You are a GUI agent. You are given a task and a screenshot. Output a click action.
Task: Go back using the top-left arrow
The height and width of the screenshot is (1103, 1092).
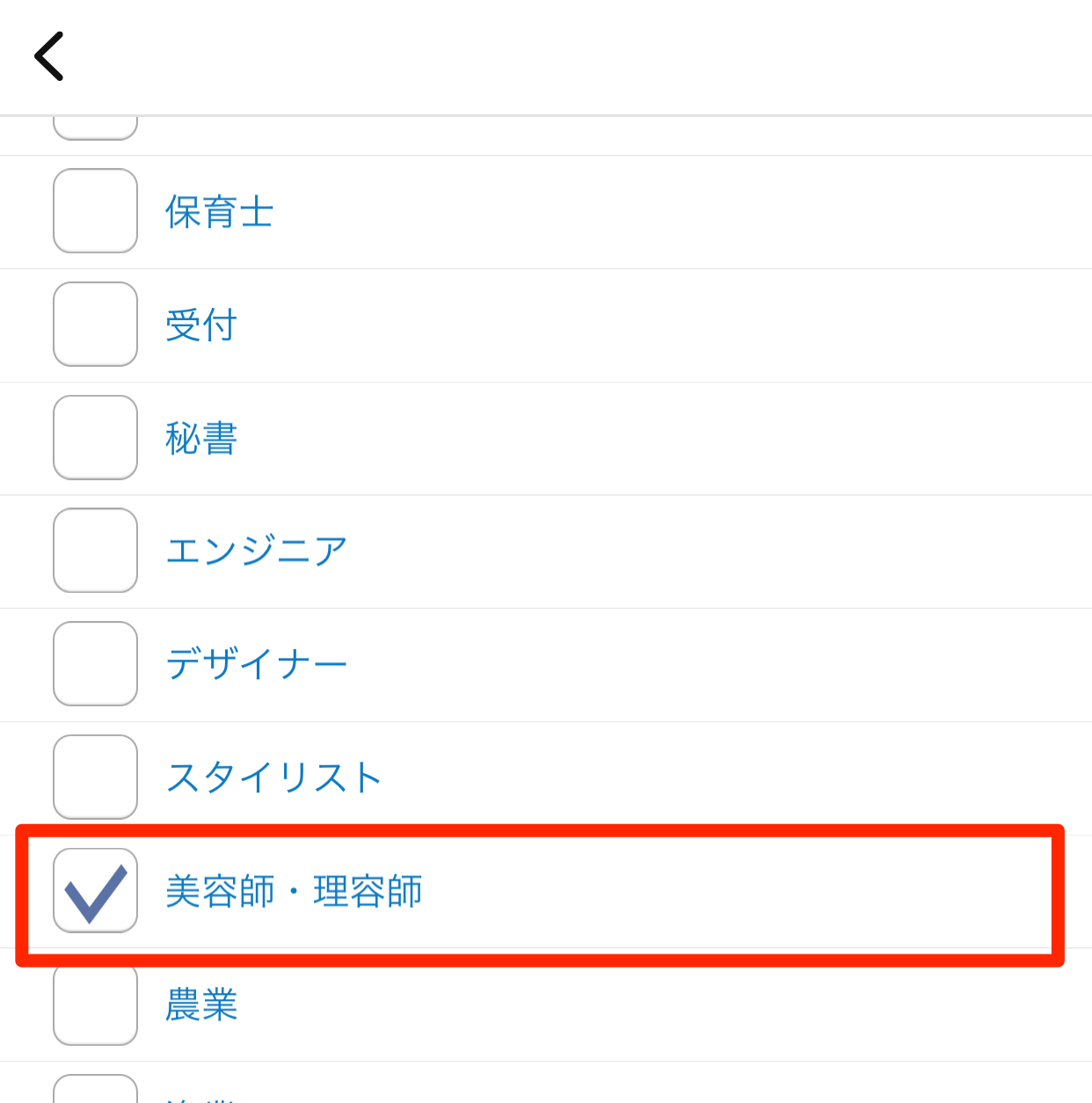point(49,56)
